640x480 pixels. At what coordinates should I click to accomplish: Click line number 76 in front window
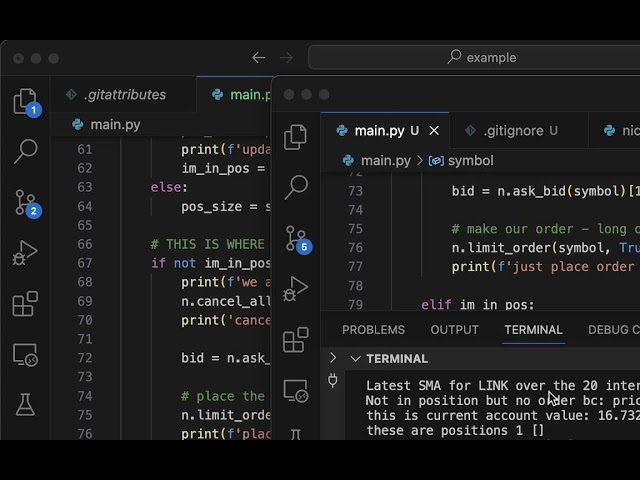click(355, 248)
